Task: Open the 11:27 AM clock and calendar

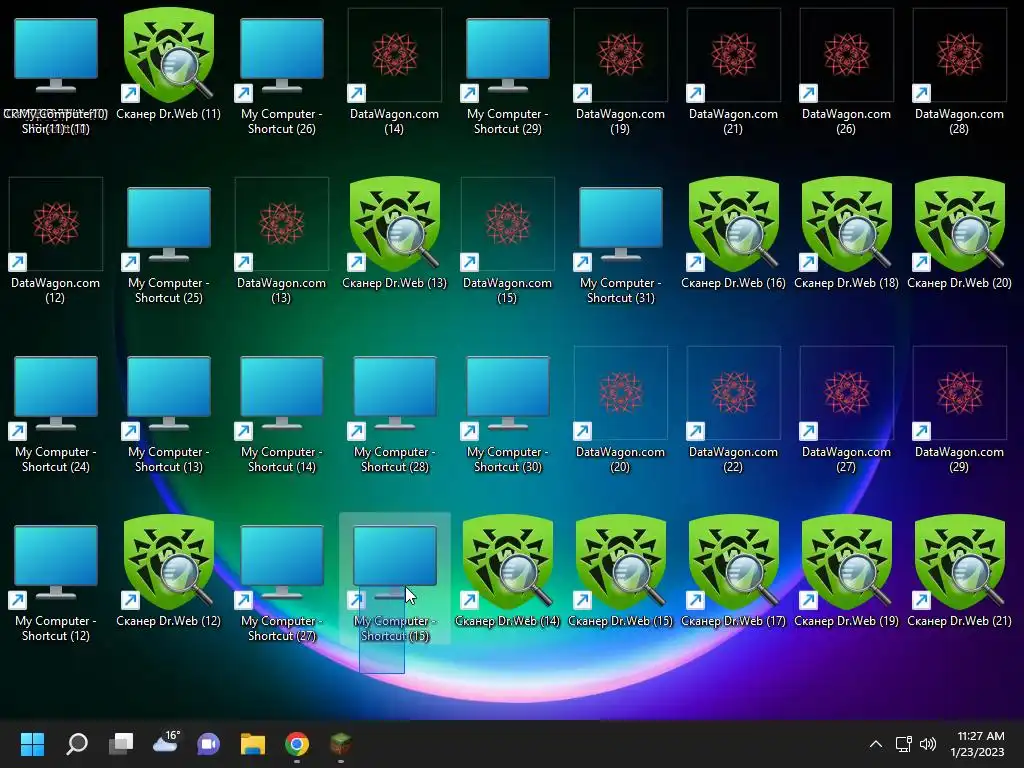Action: (x=980, y=744)
